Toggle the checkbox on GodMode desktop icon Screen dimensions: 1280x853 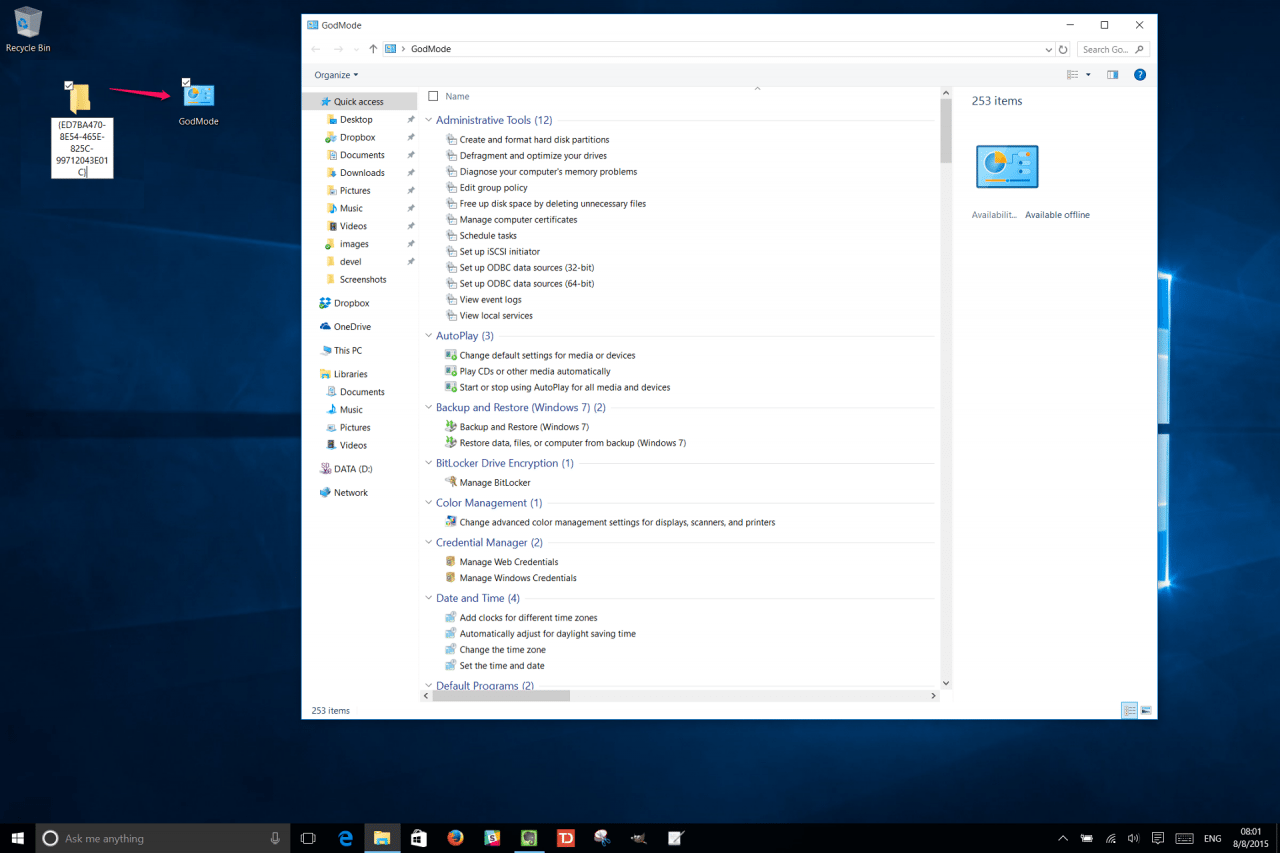186,82
